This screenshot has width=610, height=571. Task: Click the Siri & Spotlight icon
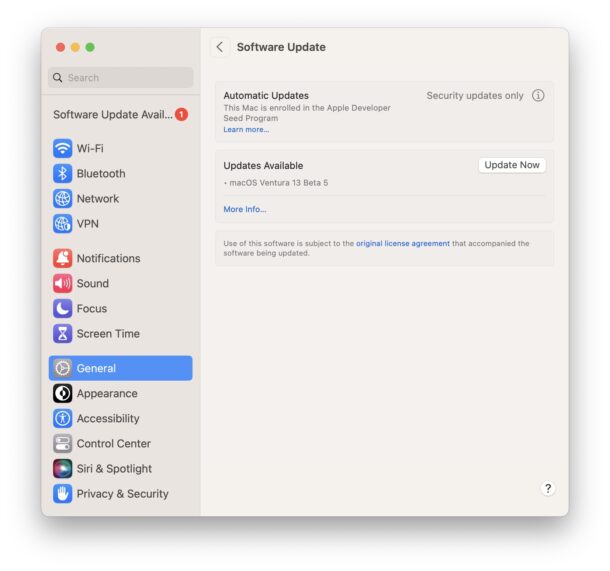coord(62,469)
